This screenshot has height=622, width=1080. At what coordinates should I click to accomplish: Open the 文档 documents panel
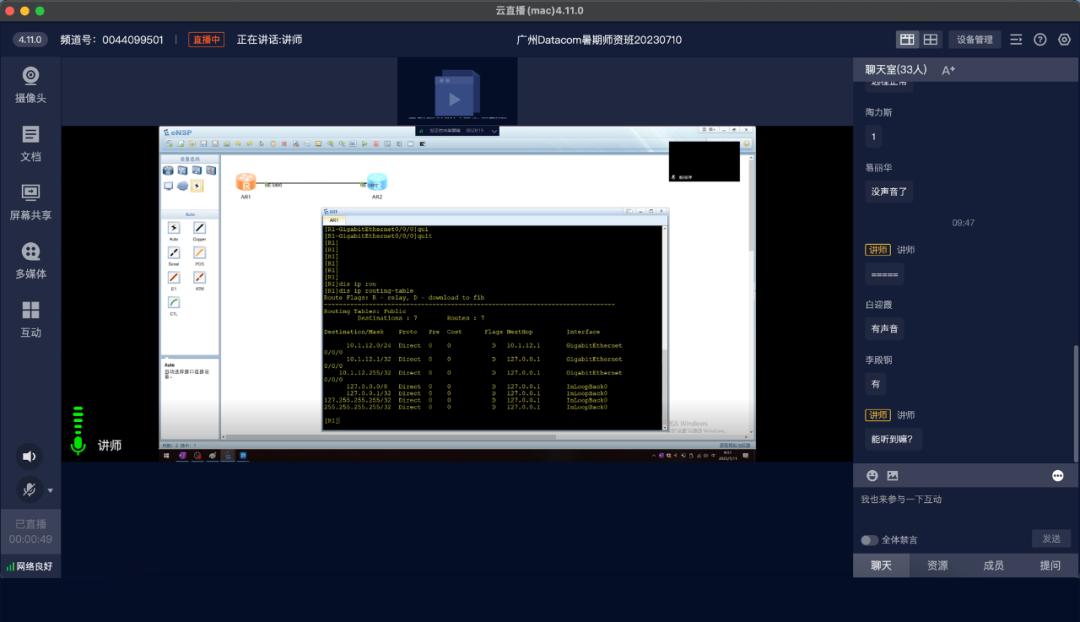pos(30,142)
